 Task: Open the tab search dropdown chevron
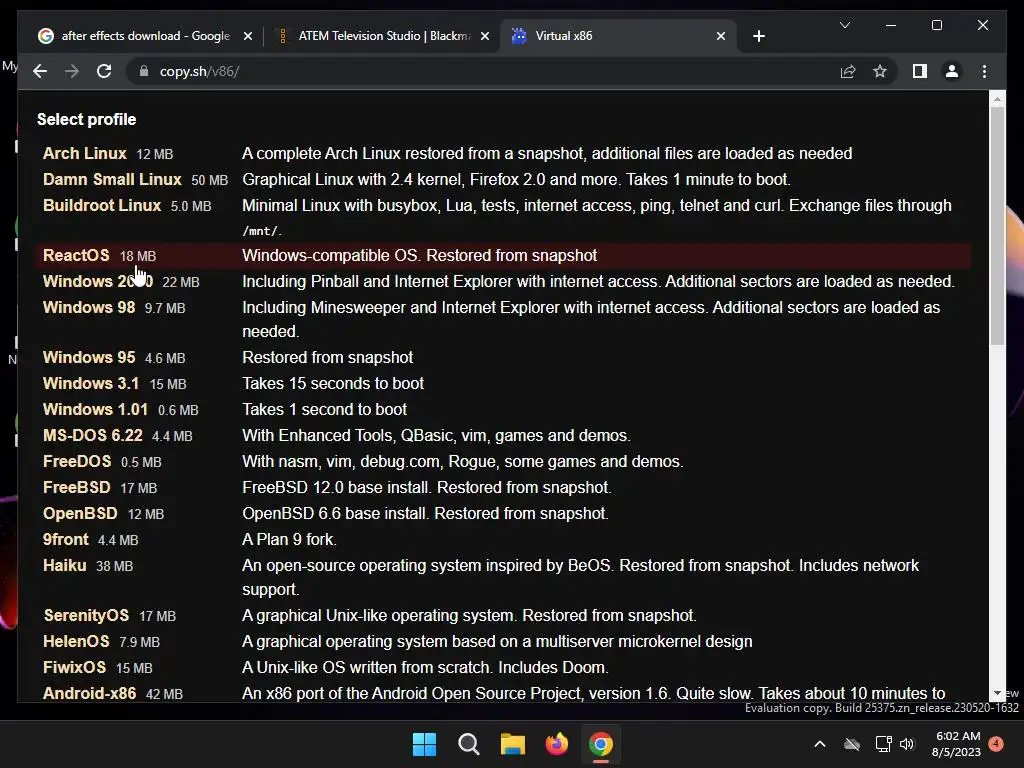(844, 25)
